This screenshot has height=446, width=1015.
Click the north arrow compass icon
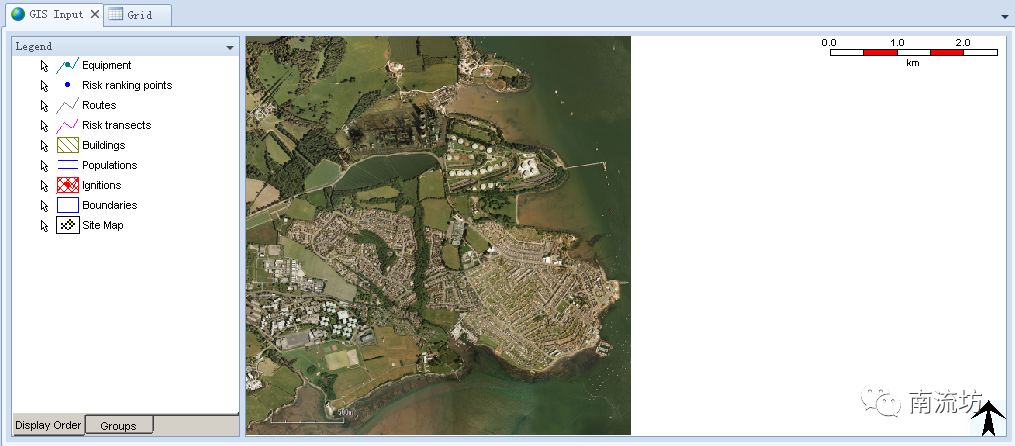(988, 418)
